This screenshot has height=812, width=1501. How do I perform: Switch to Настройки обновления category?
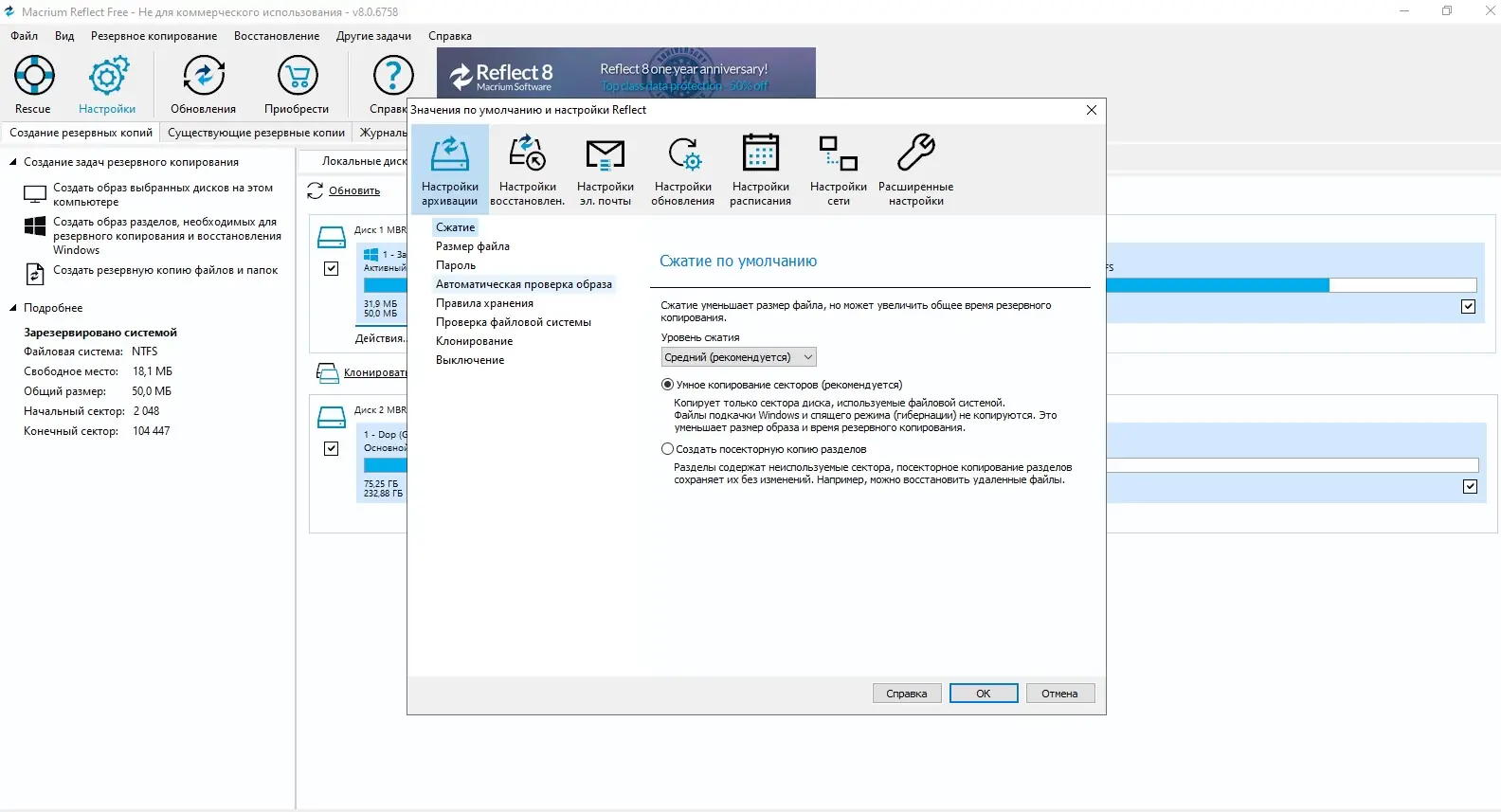point(683,171)
